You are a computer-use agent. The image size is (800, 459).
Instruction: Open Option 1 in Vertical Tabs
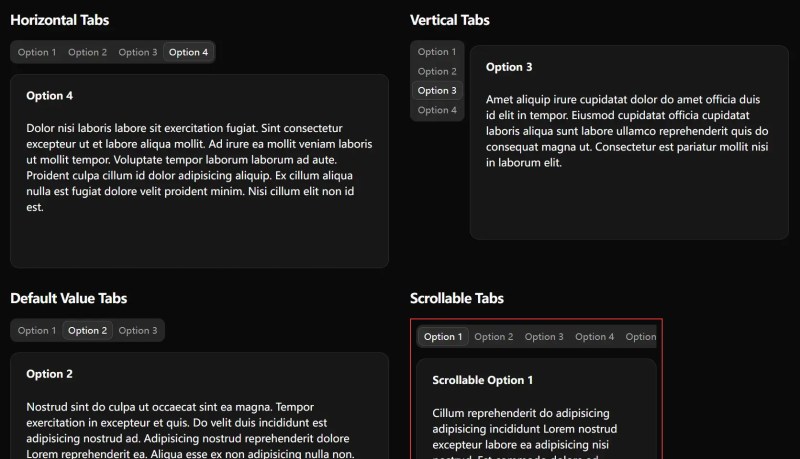click(x=437, y=52)
